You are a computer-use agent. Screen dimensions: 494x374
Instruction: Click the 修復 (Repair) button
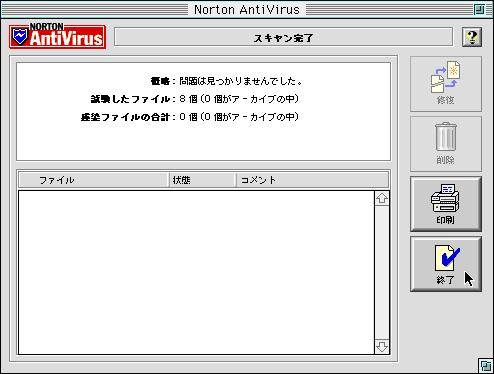[446, 84]
